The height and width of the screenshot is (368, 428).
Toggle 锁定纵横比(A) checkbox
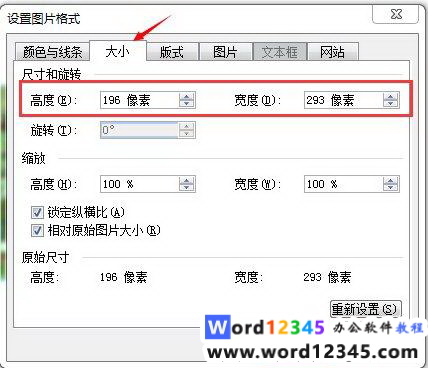[x=37, y=212]
